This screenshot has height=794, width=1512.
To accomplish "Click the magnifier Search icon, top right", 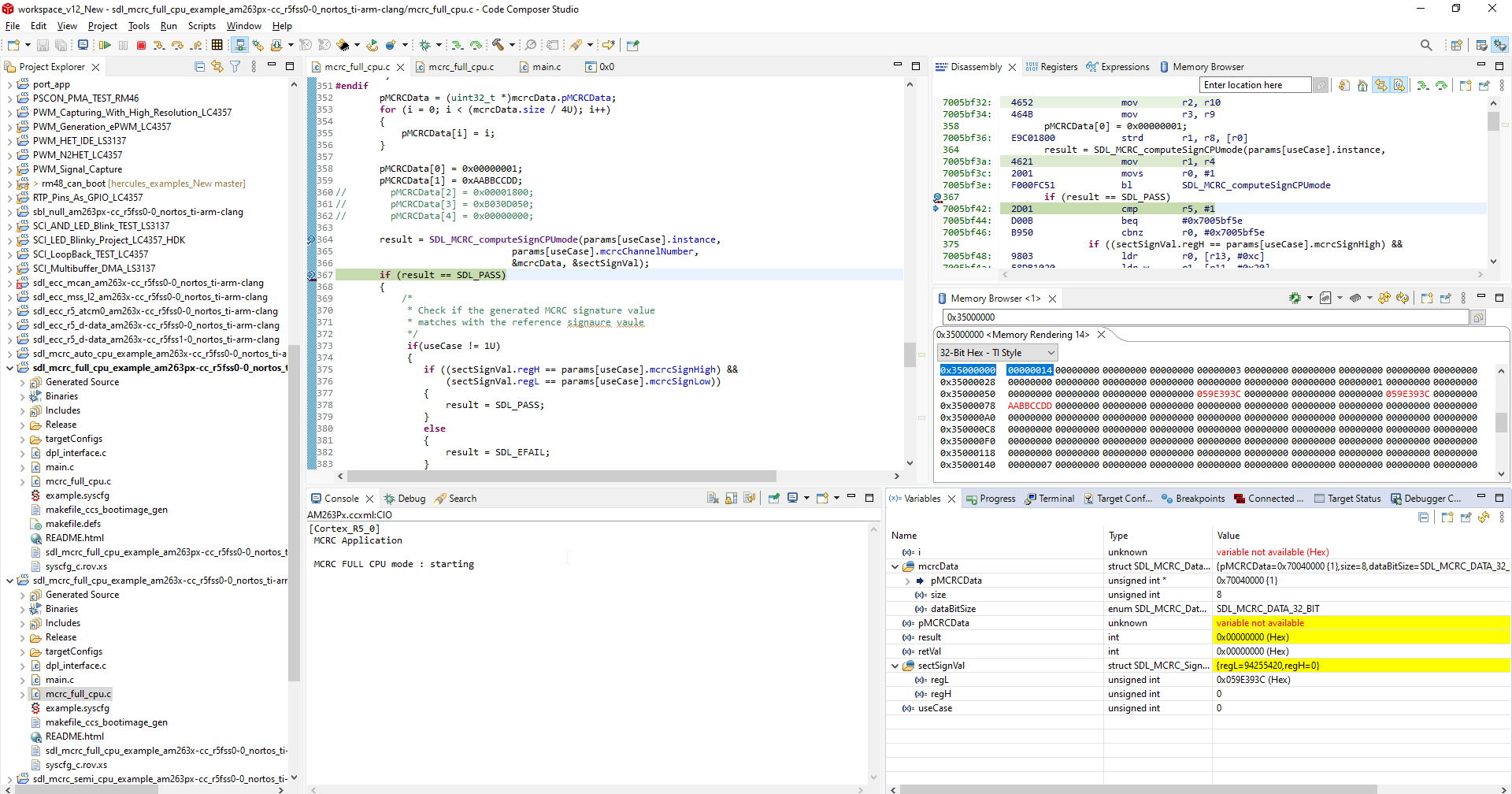I will point(1426,46).
